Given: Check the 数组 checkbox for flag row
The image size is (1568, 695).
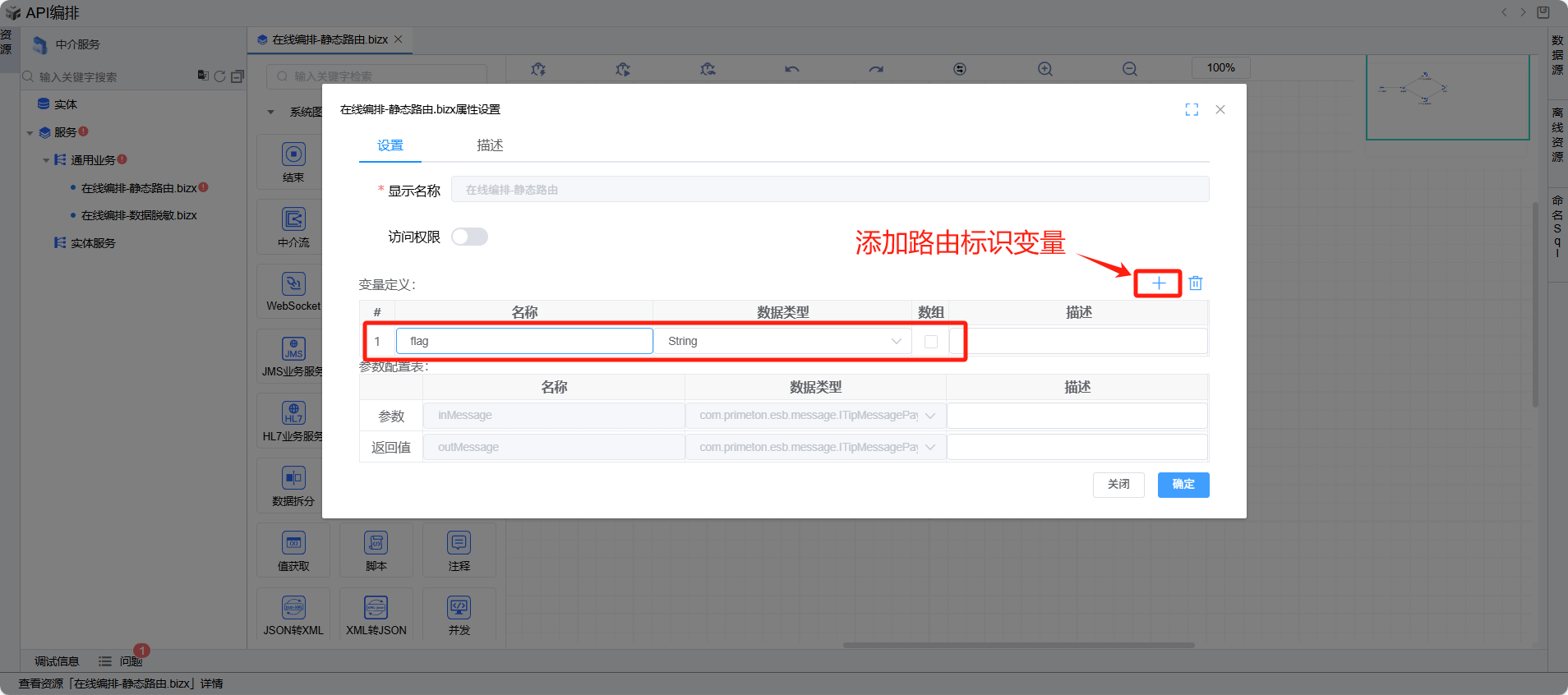Looking at the screenshot, I should (x=930, y=342).
